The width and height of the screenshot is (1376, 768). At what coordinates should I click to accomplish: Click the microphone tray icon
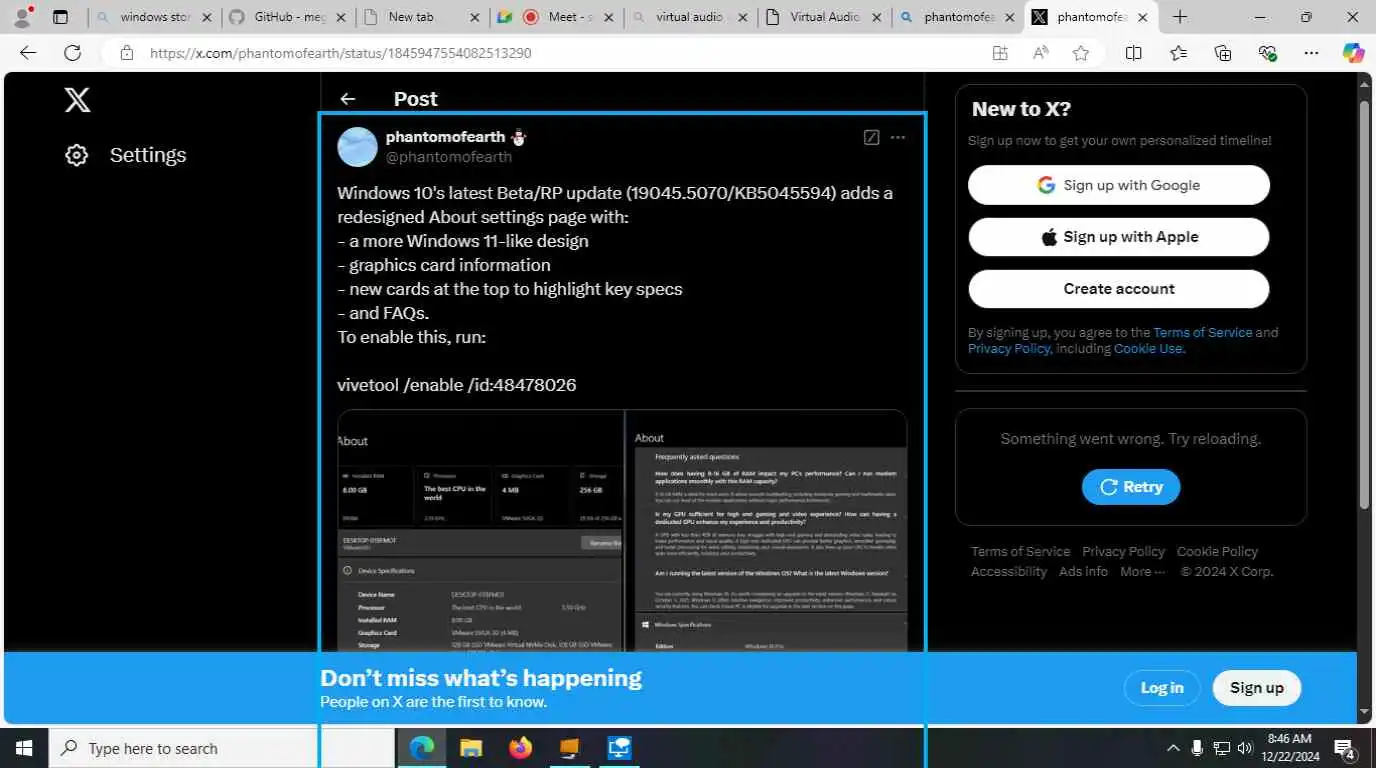pyautogui.click(x=1197, y=748)
